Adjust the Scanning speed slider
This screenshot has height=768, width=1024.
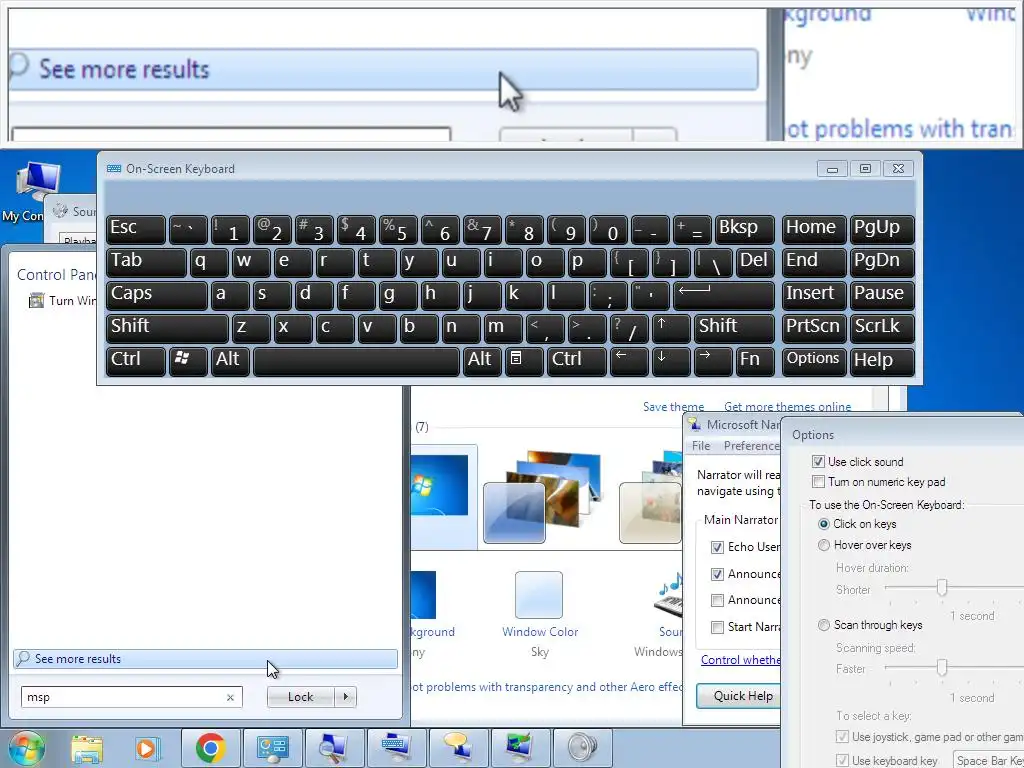pyautogui.click(x=942, y=667)
